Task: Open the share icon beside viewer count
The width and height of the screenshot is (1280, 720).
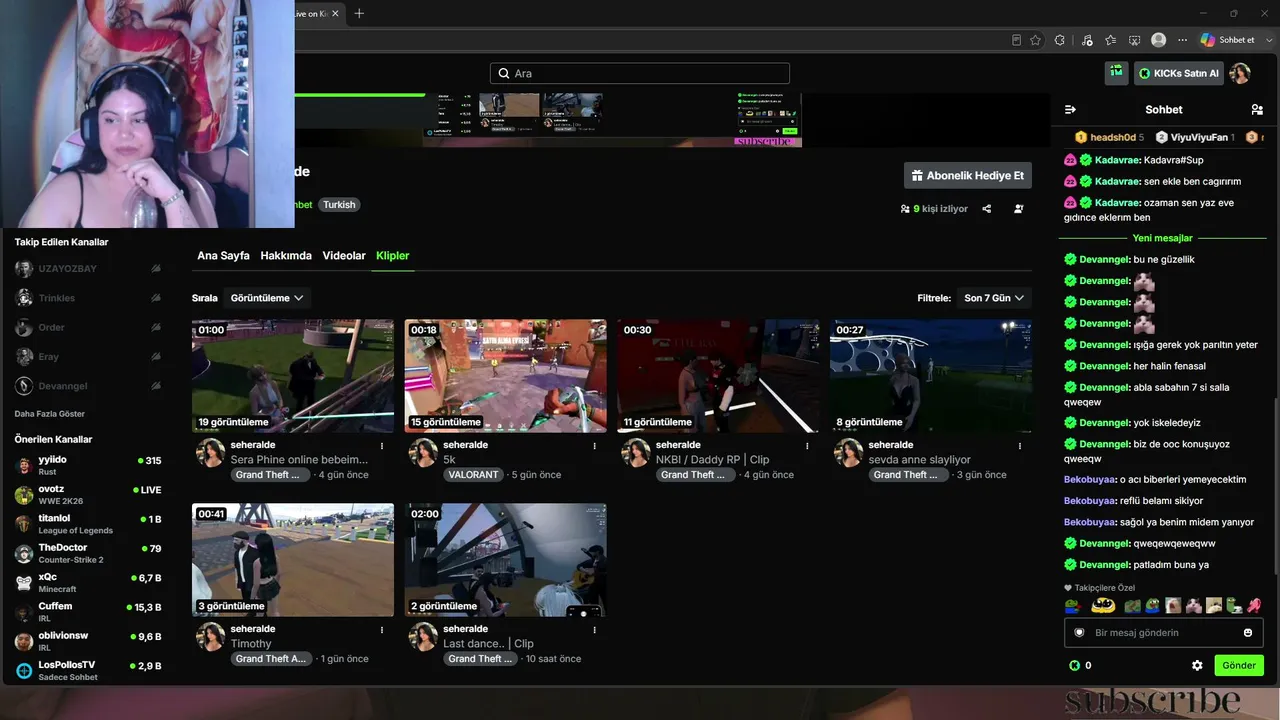Action: click(987, 209)
